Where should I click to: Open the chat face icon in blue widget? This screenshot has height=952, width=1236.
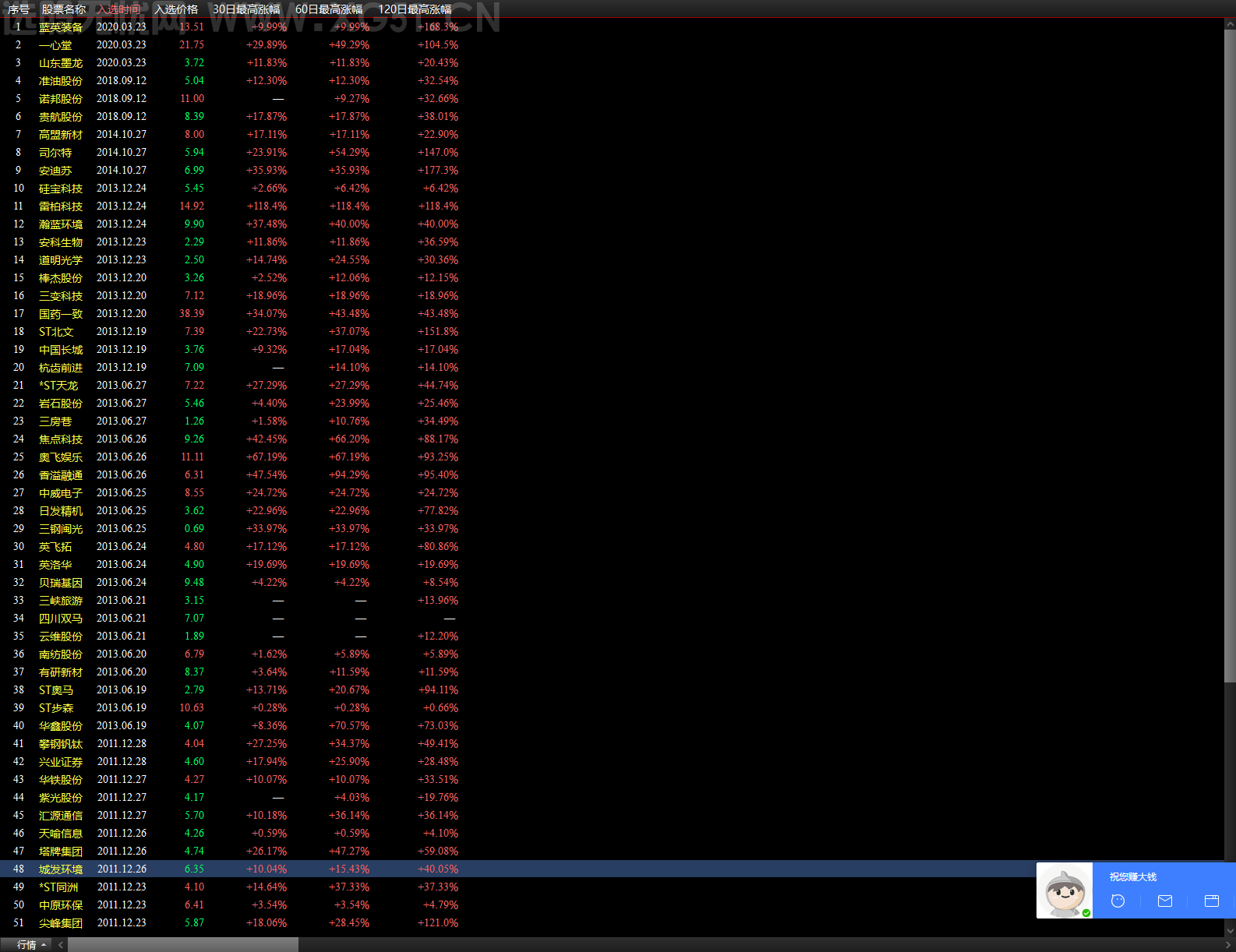tap(1118, 901)
